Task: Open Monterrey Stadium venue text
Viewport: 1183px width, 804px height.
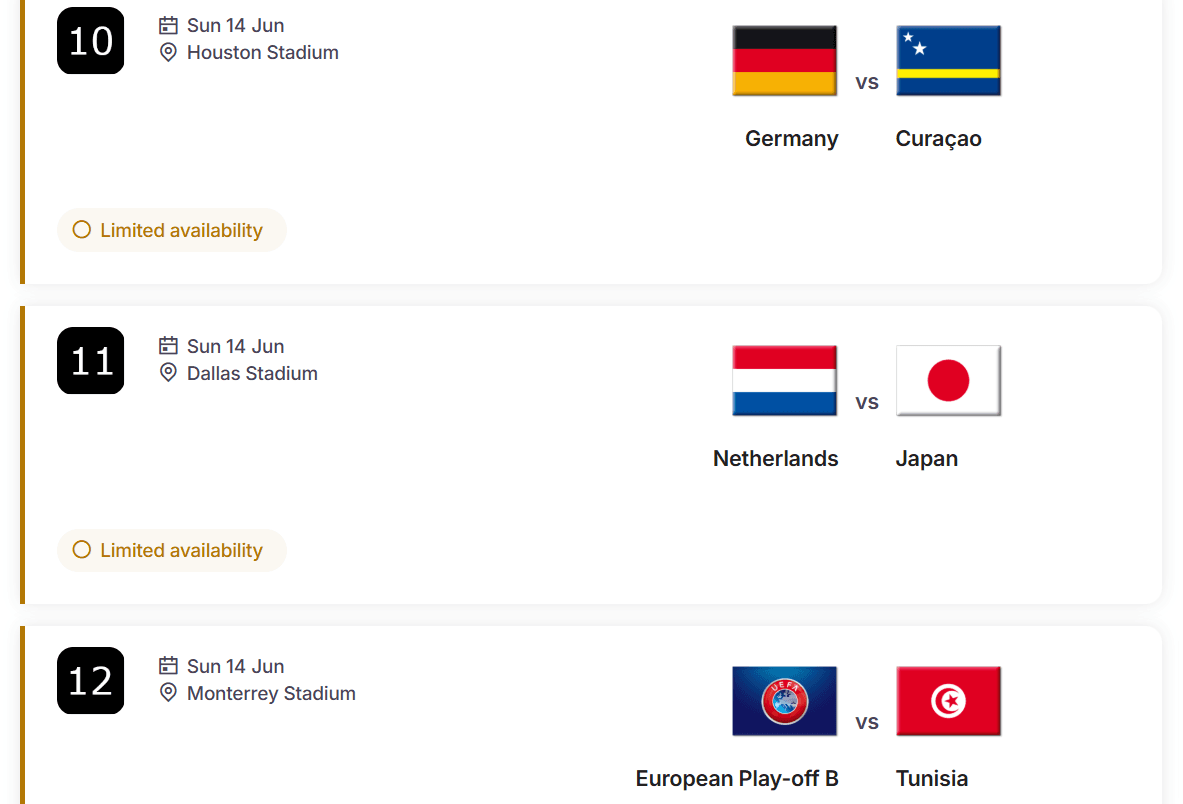Action: click(x=271, y=693)
